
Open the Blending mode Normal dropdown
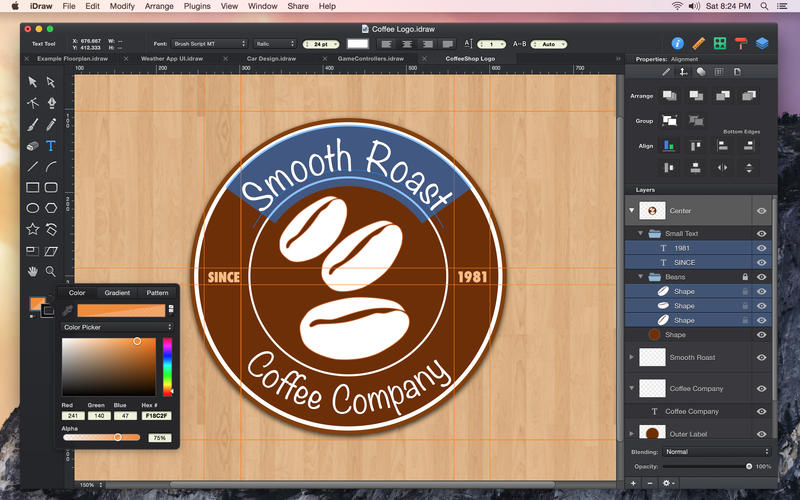[x=717, y=452]
